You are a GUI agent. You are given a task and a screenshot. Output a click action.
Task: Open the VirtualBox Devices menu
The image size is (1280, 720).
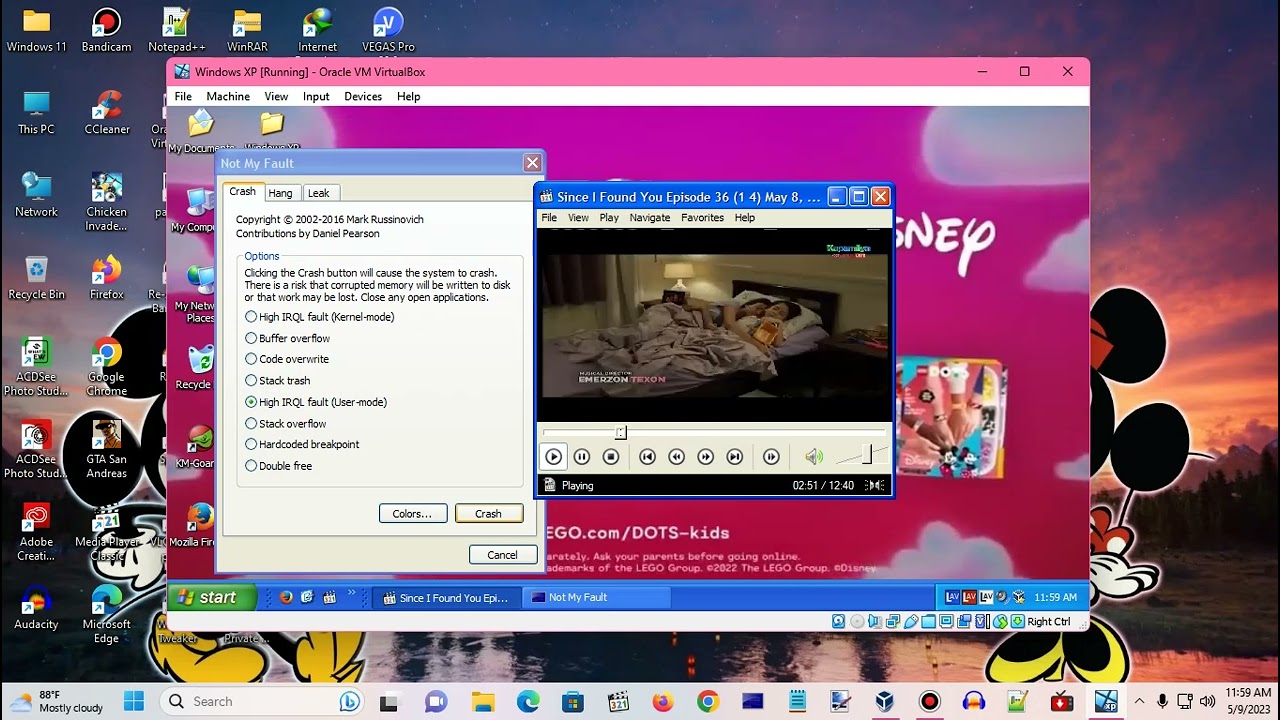coord(363,96)
